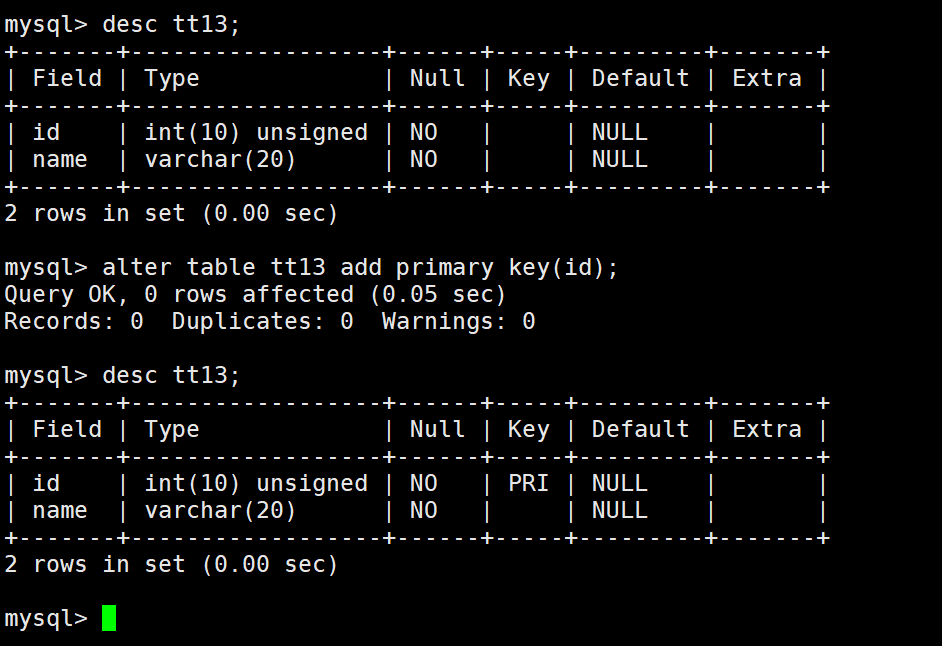The height and width of the screenshot is (646, 942).
Task: Click the green terminal cursor block
Action: (x=109, y=618)
